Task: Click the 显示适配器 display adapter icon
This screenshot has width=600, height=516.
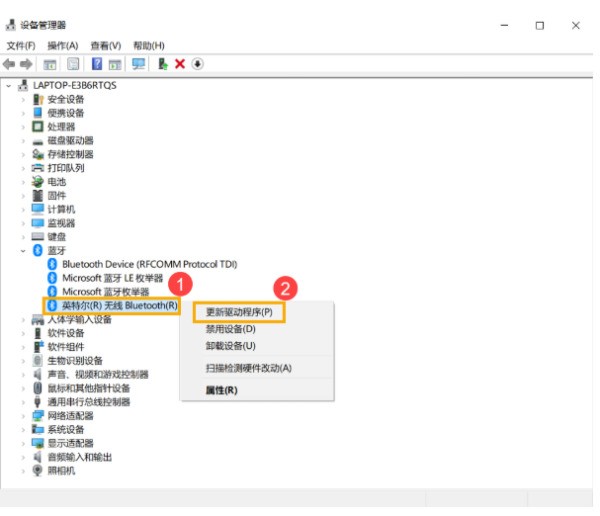Action: 38,443
